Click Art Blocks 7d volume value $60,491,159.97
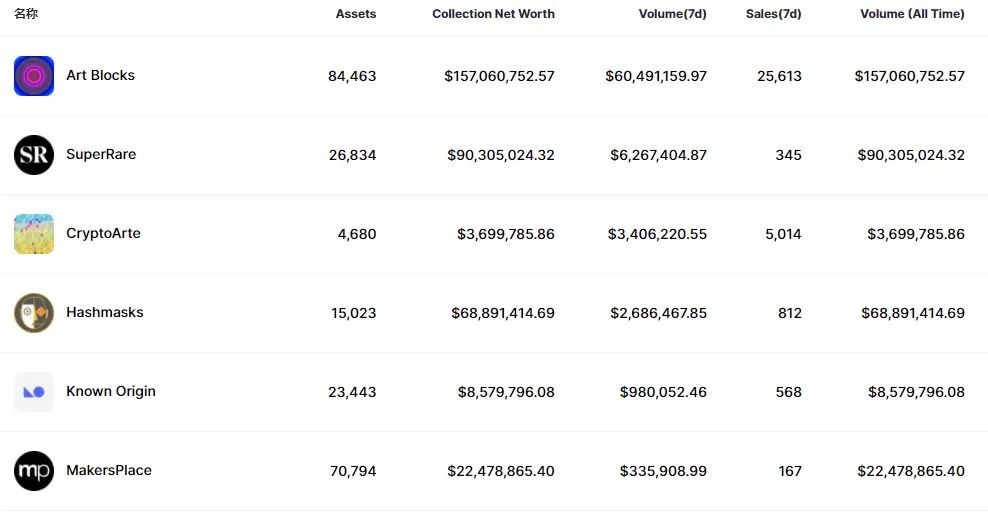This screenshot has height=513, width=988. click(656, 76)
